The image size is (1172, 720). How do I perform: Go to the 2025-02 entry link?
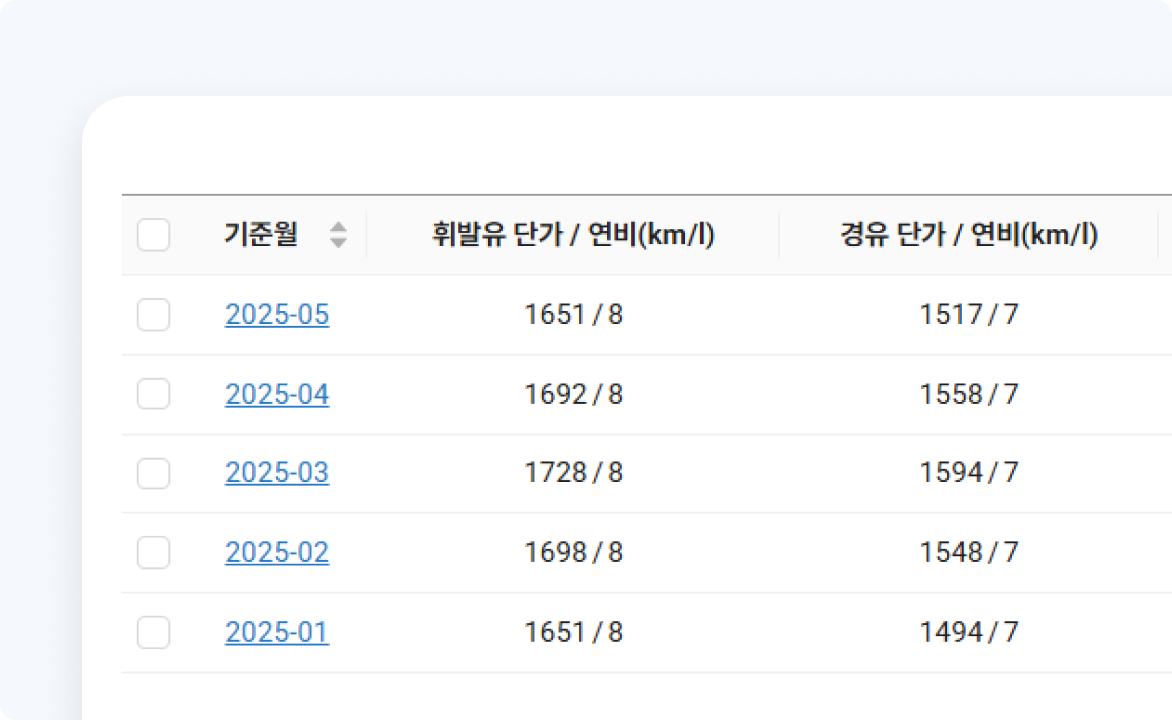coord(277,552)
